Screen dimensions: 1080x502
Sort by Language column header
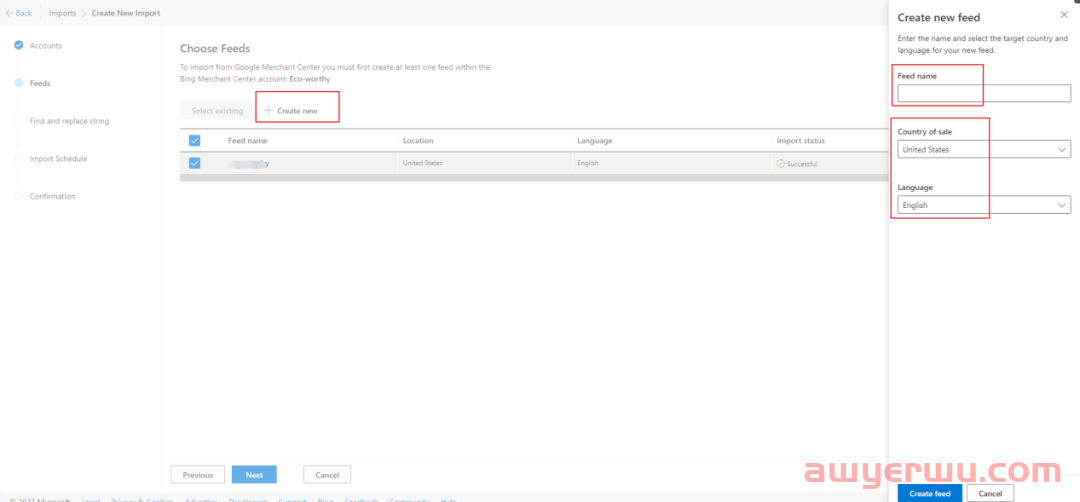[x=594, y=140]
